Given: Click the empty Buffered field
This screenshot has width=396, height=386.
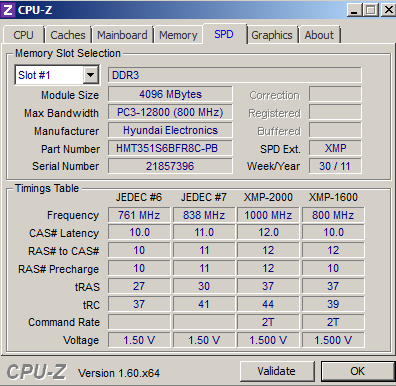Looking at the screenshot, I should 335,130.
